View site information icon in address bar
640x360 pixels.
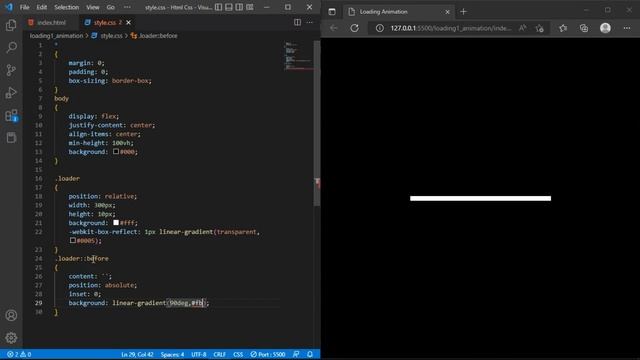(x=380, y=28)
